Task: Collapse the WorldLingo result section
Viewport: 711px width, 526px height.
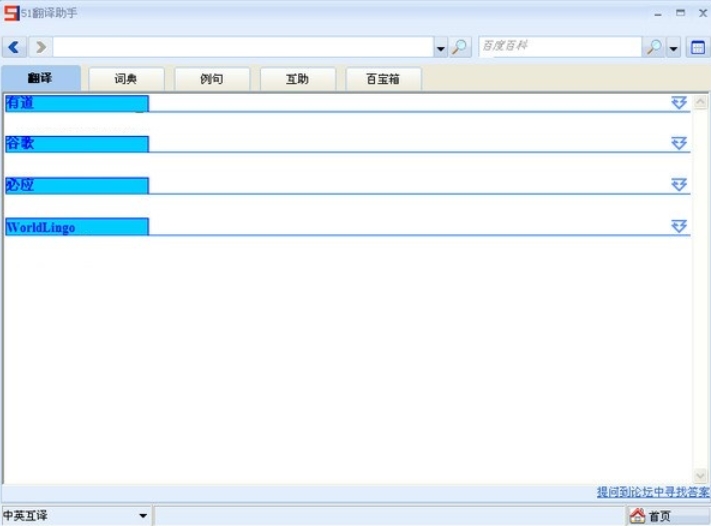Action: (679, 226)
